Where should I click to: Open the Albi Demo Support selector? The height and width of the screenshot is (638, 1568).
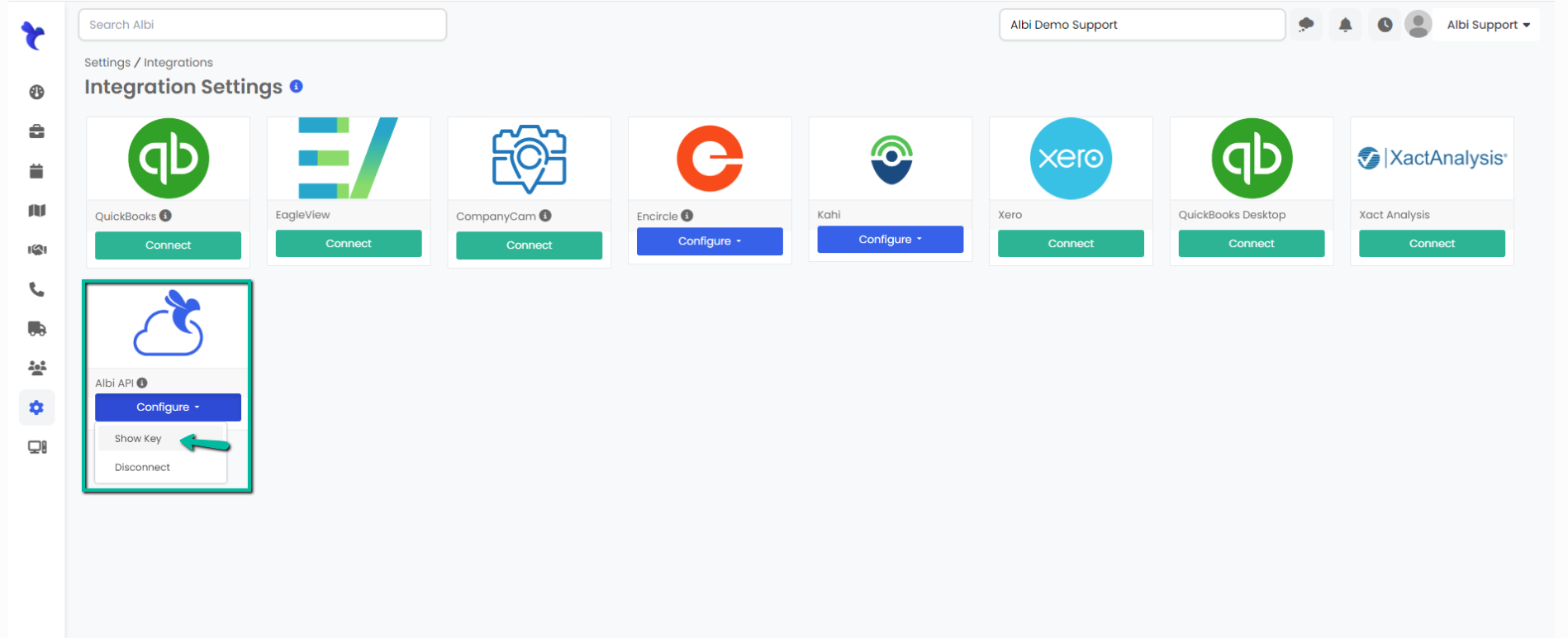click(x=1142, y=25)
